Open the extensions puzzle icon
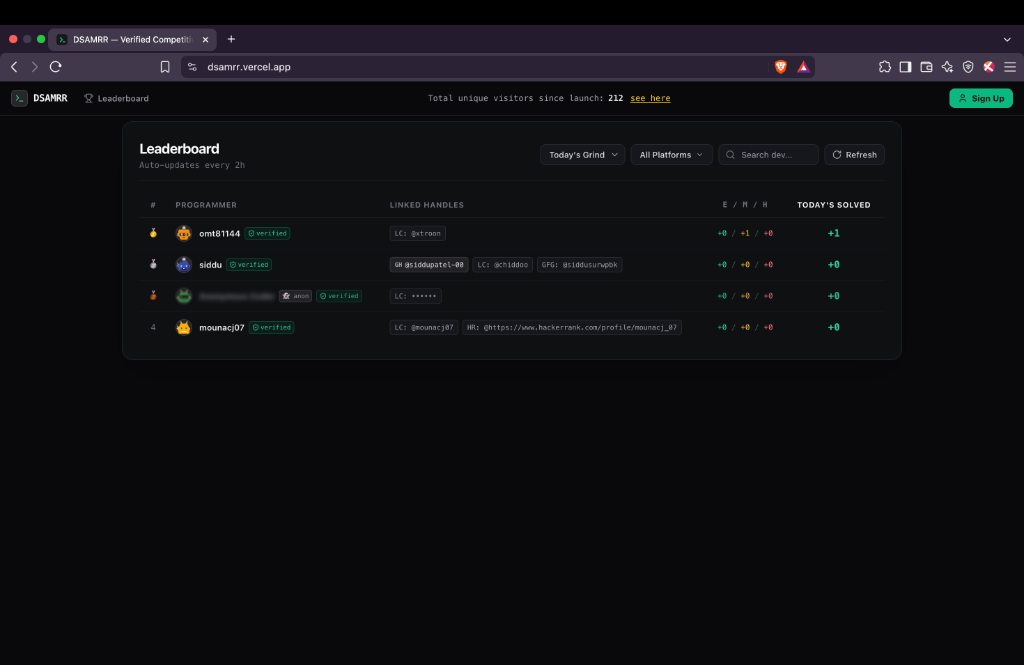Viewport: 1024px width, 665px height. click(x=884, y=67)
